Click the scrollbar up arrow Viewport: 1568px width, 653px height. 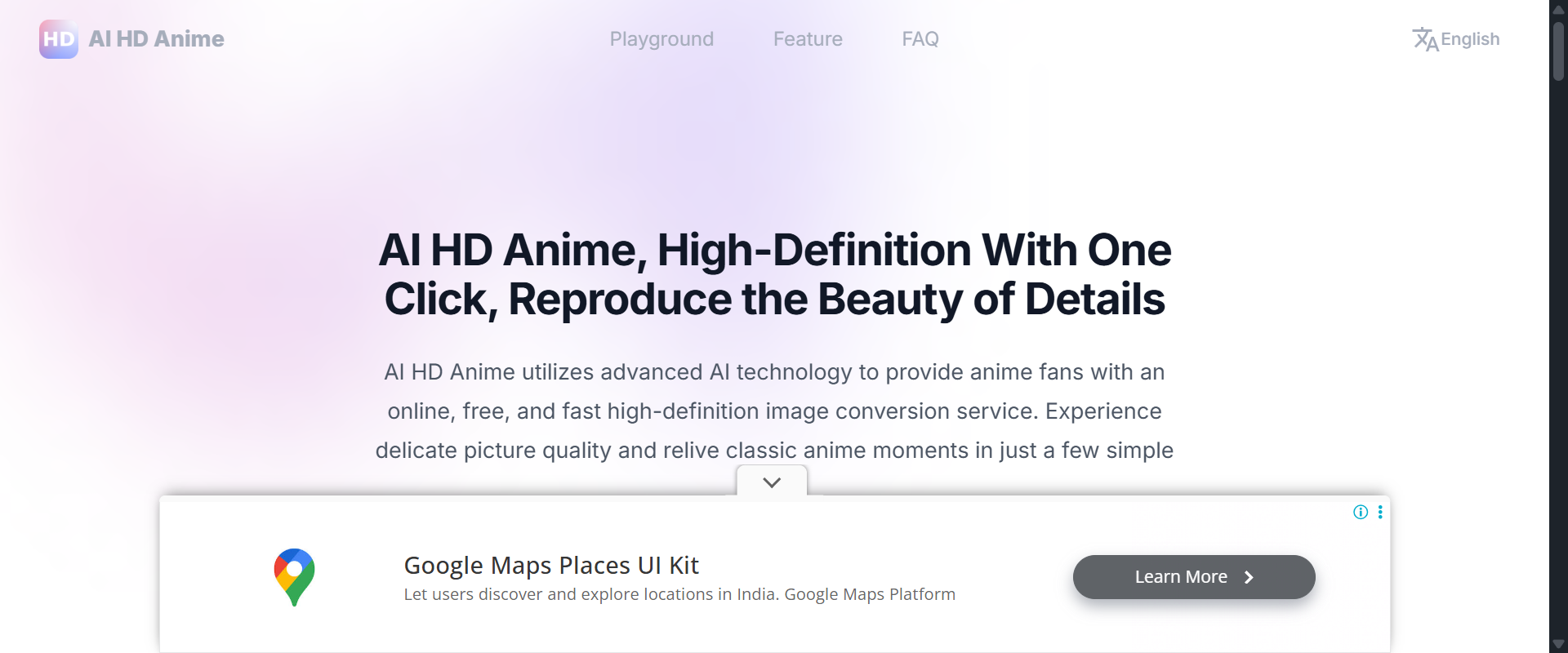[x=1558, y=9]
